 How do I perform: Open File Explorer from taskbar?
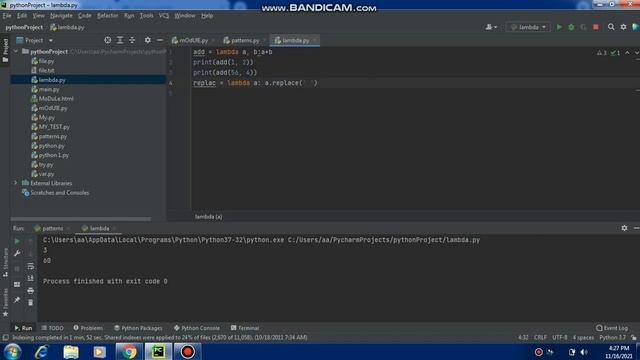71,351
